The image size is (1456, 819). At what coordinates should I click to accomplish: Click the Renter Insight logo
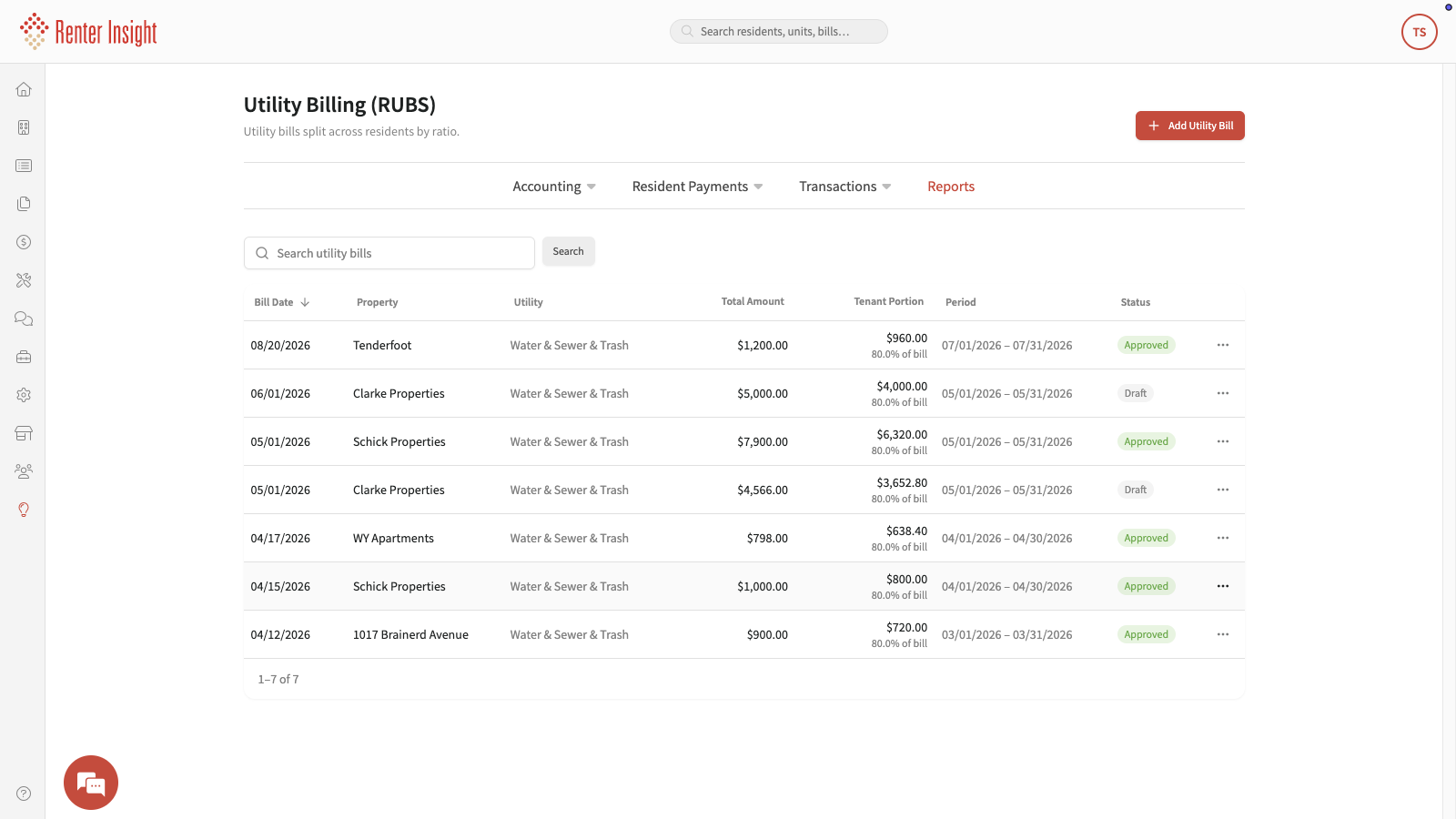pyautogui.click(x=88, y=32)
